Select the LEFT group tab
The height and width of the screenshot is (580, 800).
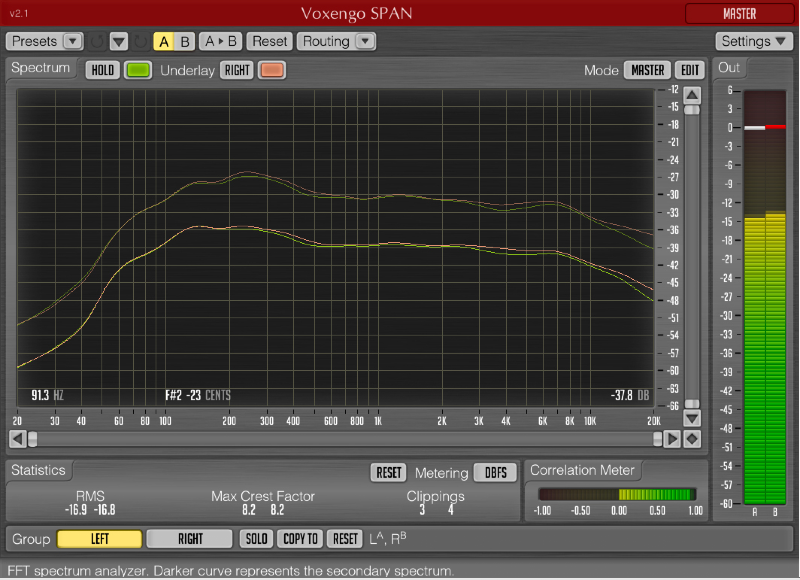100,539
